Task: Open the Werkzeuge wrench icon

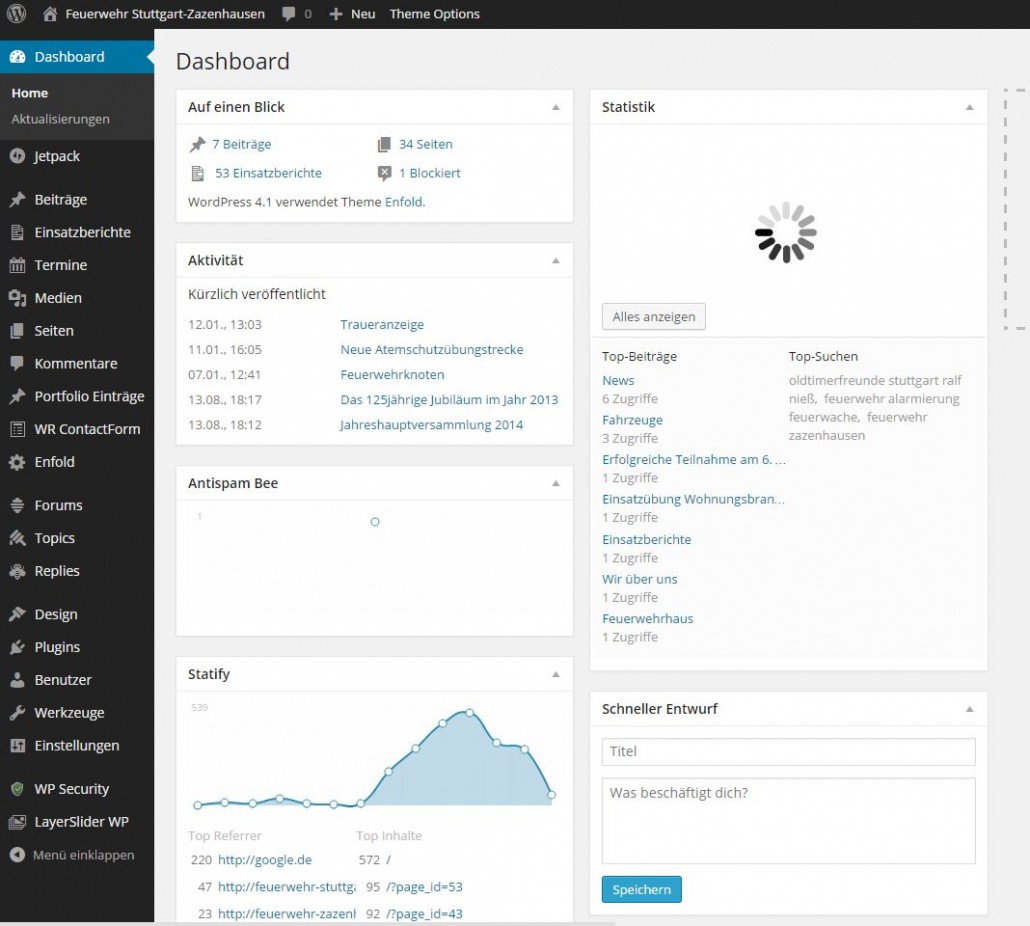Action: tap(17, 713)
